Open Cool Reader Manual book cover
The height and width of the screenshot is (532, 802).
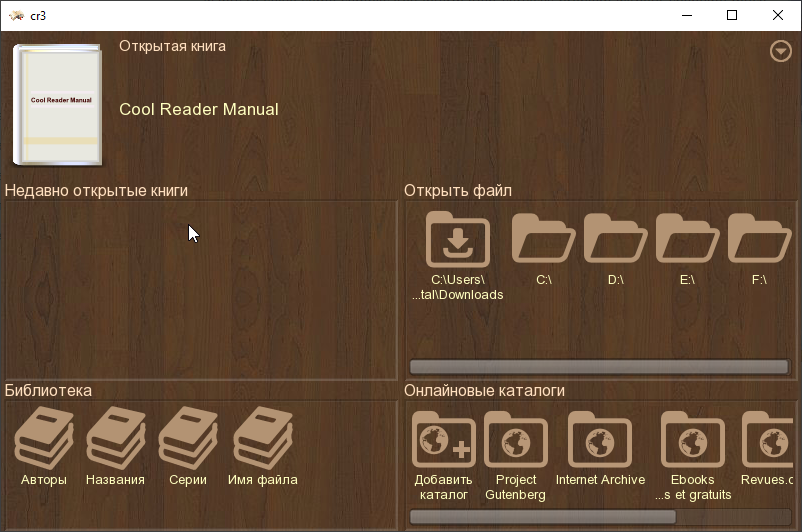[x=57, y=105]
